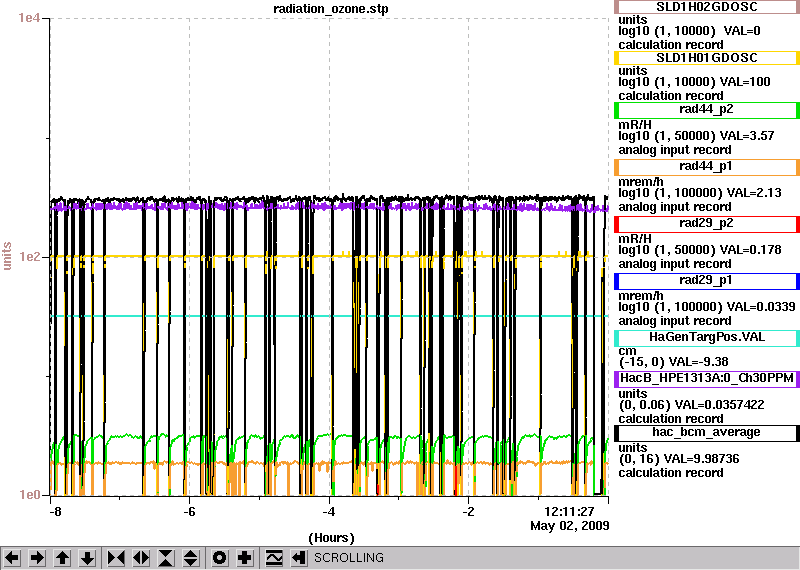Click the vertical 'units' y-axis title
Image resolution: width=800 pixels, height=570 pixels.
pos(7,256)
